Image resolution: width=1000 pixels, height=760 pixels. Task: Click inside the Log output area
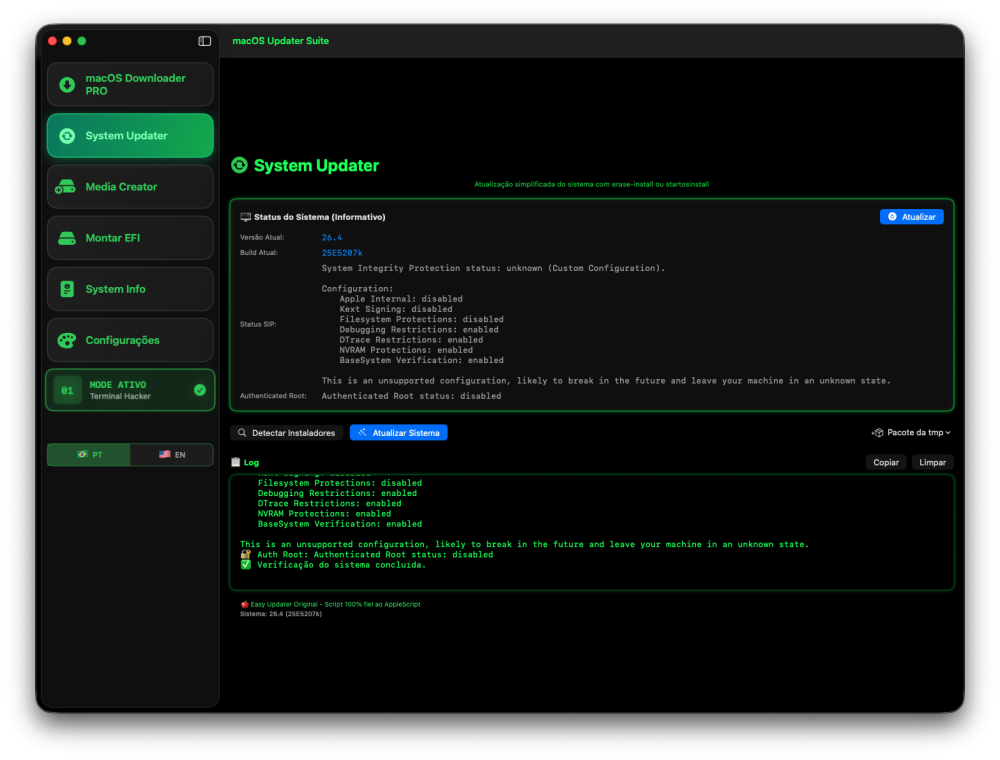pyautogui.click(x=591, y=532)
